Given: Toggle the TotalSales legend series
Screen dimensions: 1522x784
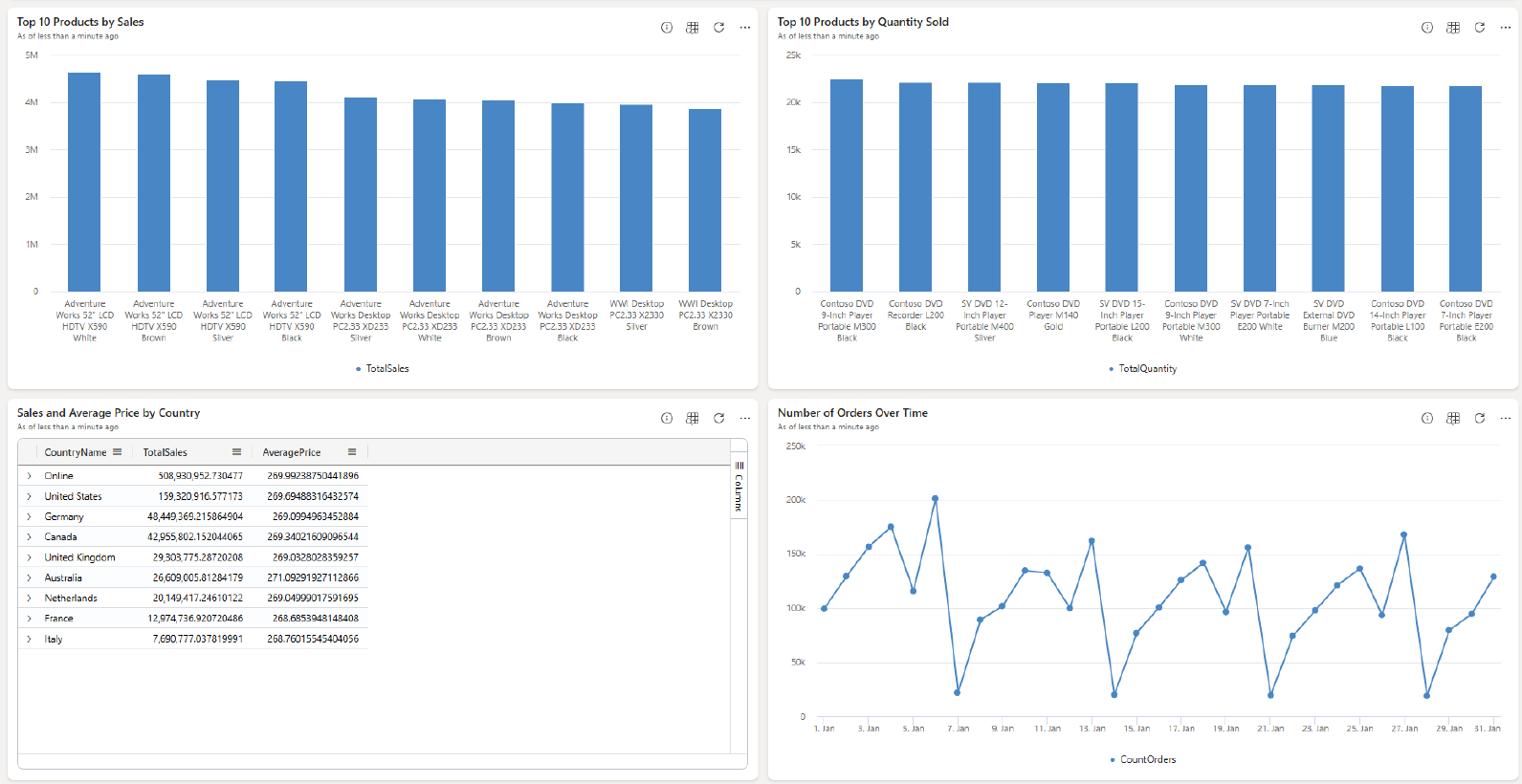Looking at the screenshot, I should (x=386, y=369).
